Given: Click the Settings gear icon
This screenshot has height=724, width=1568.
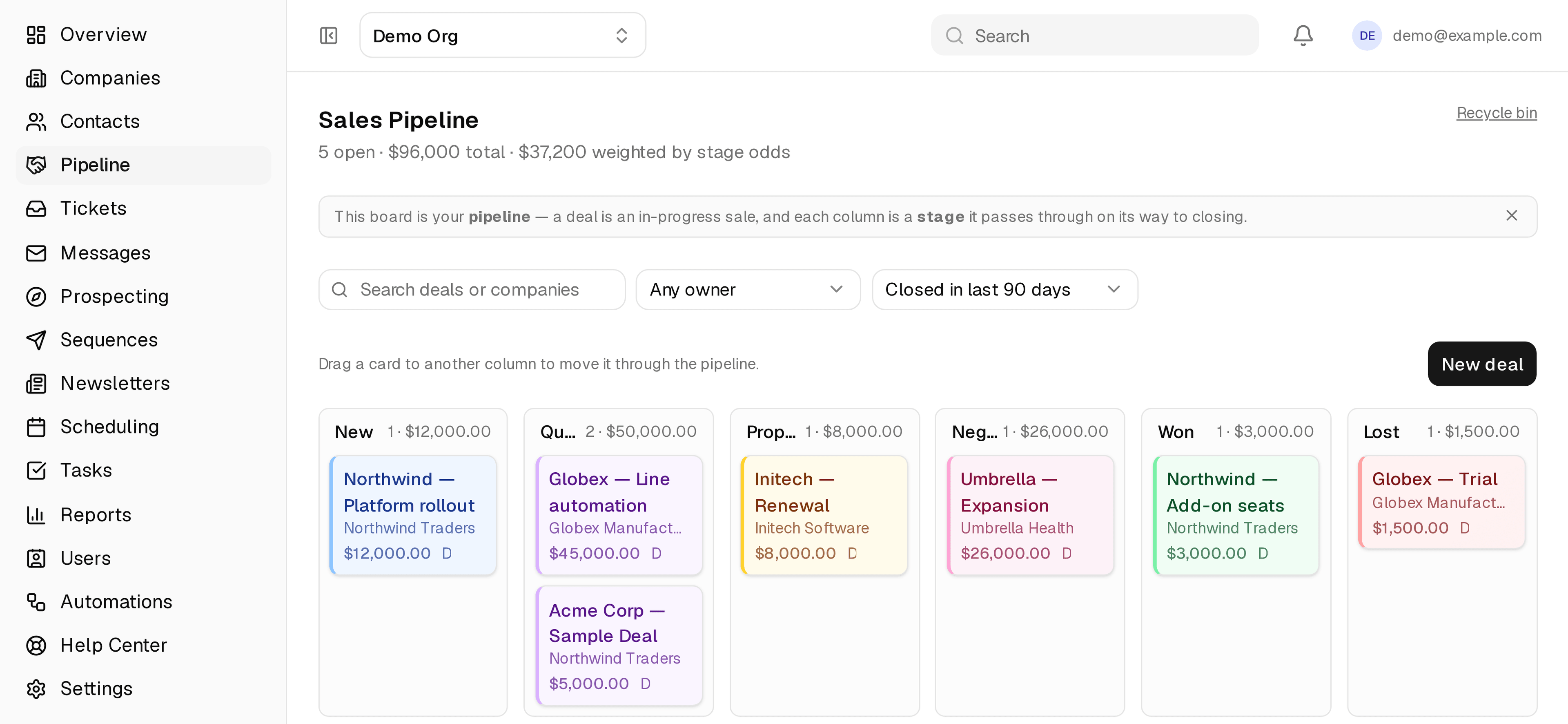Looking at the screenshot, I should tap(36, 689).
